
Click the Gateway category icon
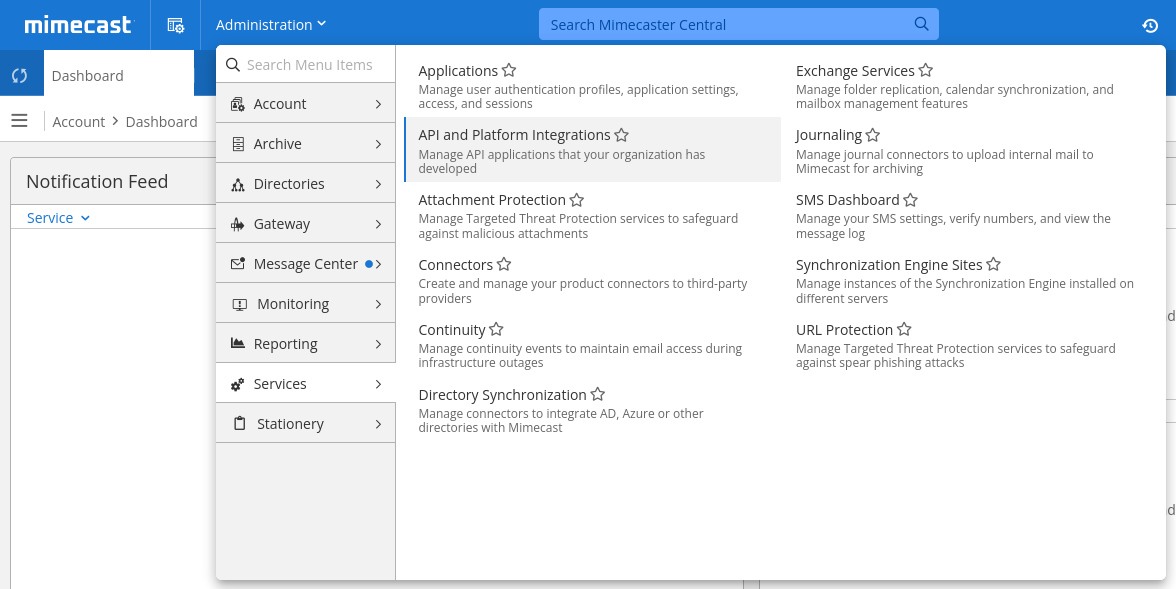[x=238, y=224]
